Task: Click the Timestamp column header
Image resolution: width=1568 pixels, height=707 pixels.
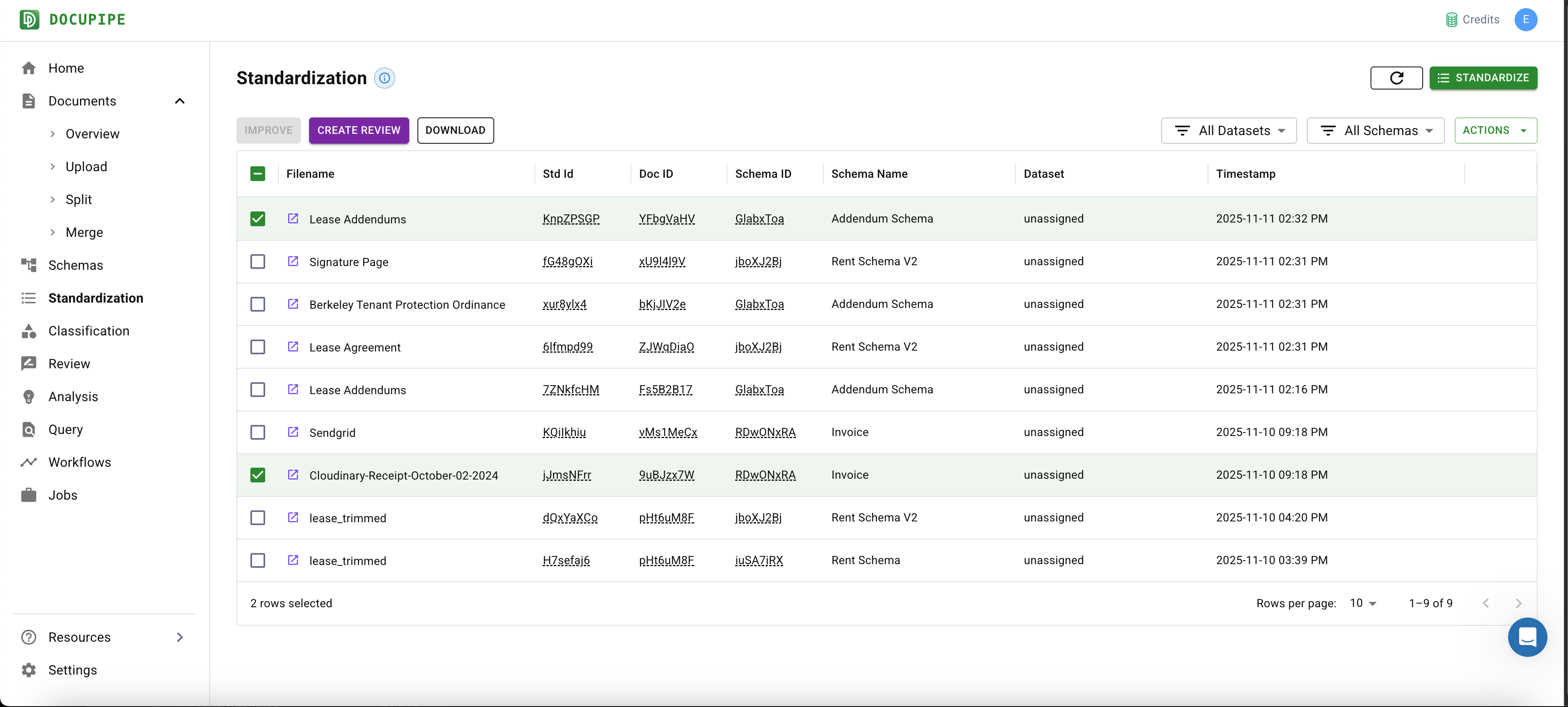Action: point(1245,174)
